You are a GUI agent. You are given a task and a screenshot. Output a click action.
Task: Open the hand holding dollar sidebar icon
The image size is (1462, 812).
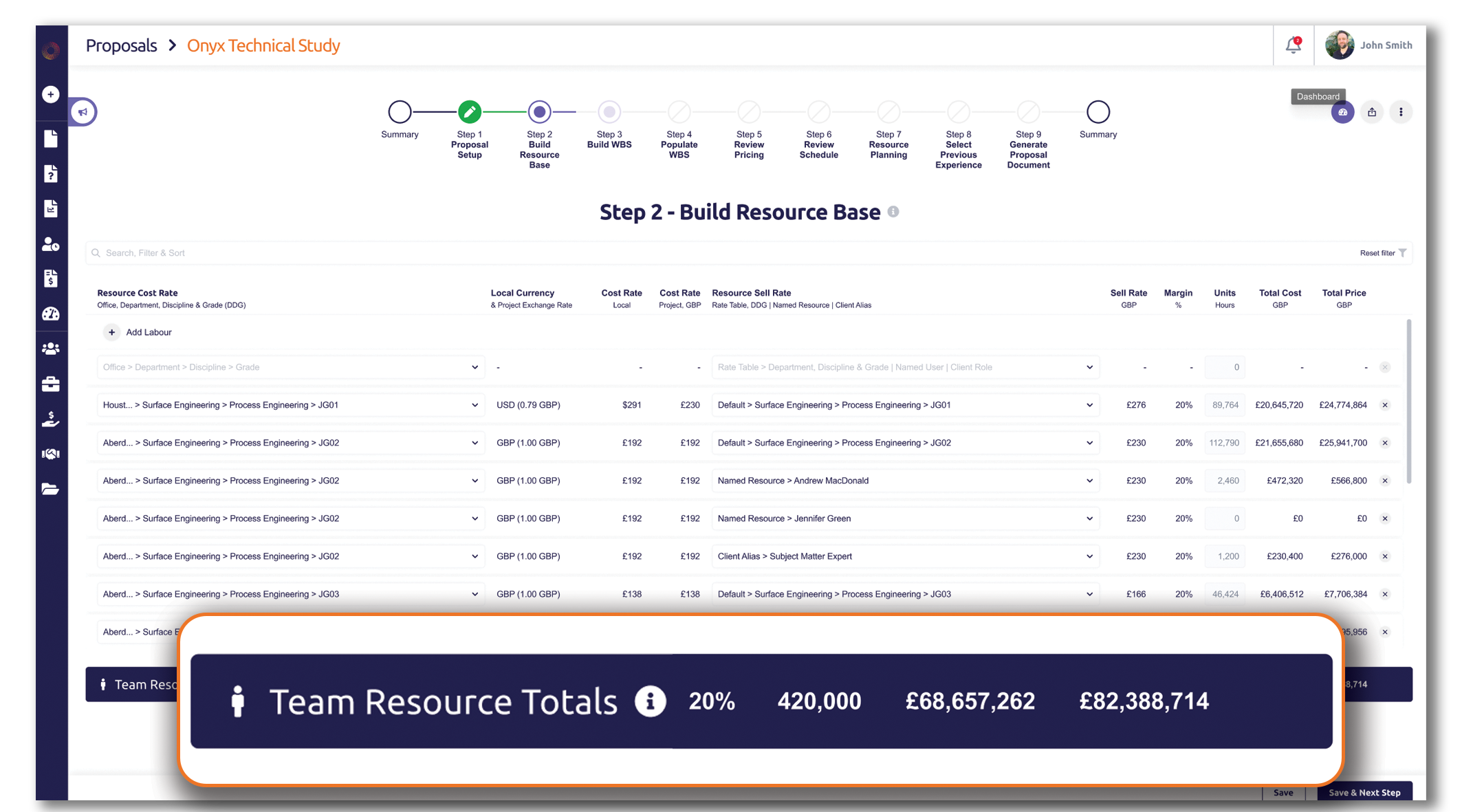(51, 419)
